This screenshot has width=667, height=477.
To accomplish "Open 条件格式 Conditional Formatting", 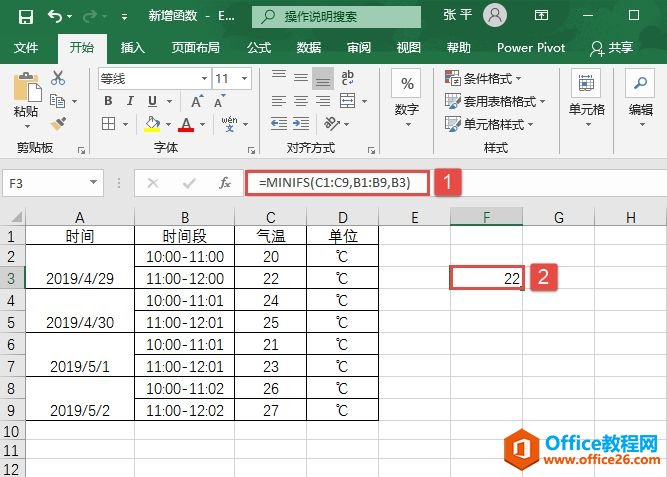I will 483,78.
